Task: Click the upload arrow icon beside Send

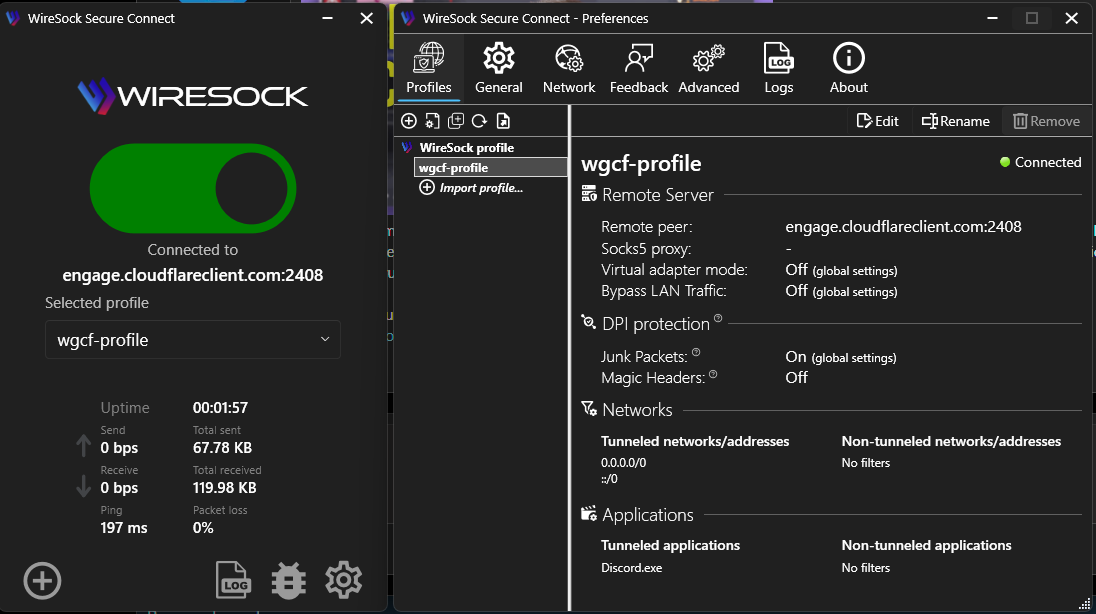Action: point(83,445)
